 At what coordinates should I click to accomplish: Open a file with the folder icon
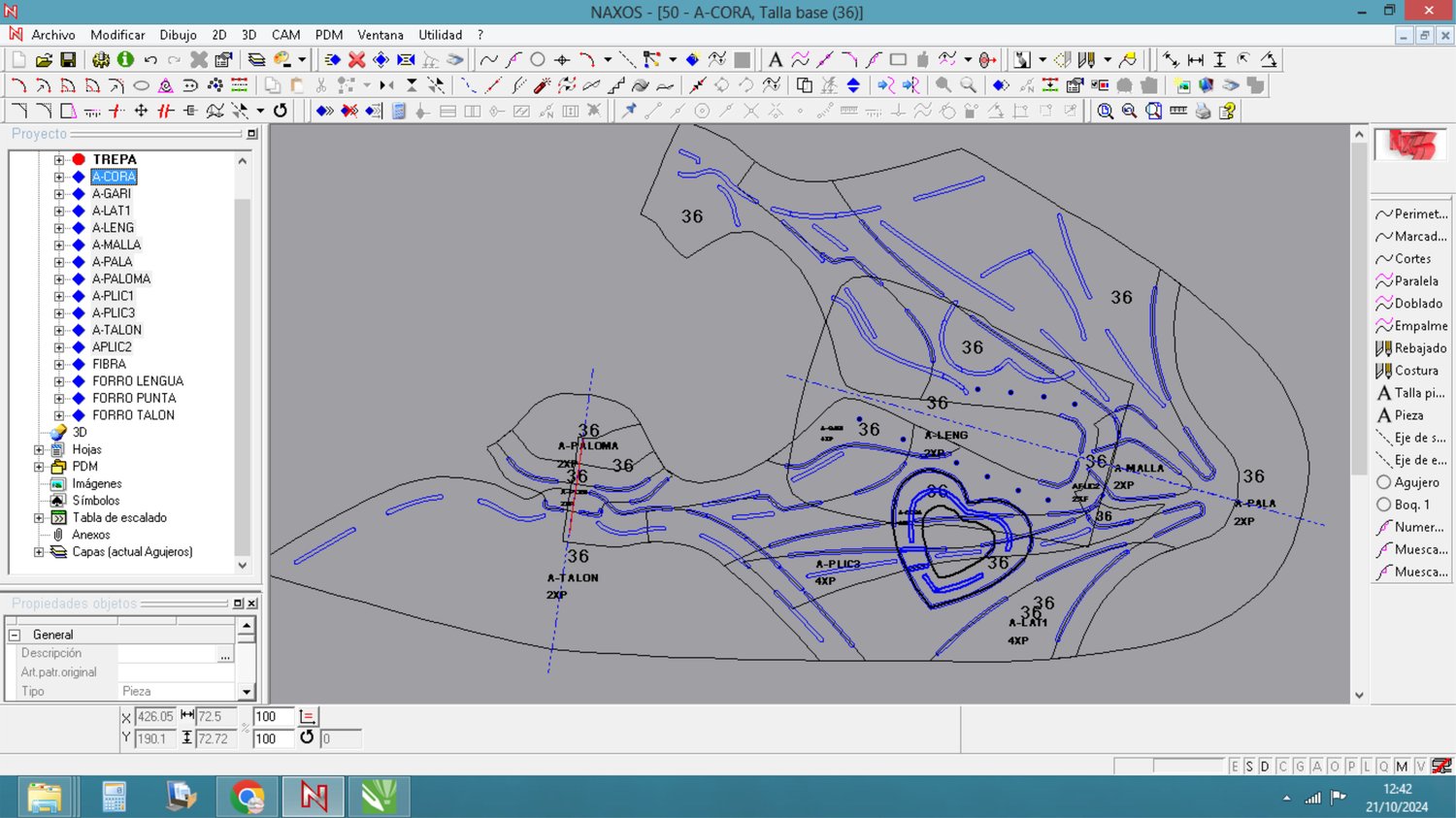pyautogui.click(x=44, y=60)
